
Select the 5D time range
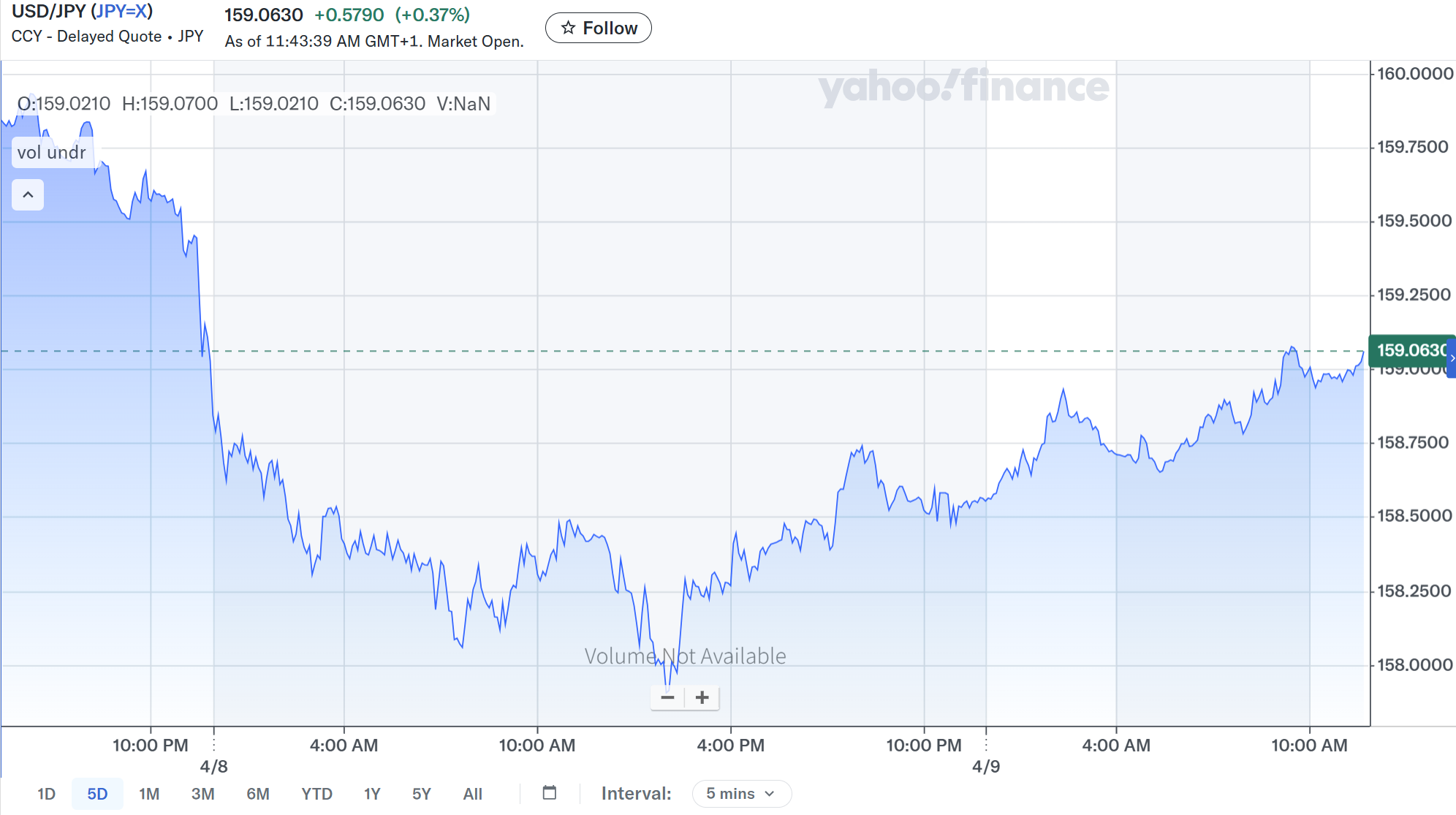point(97,794)
